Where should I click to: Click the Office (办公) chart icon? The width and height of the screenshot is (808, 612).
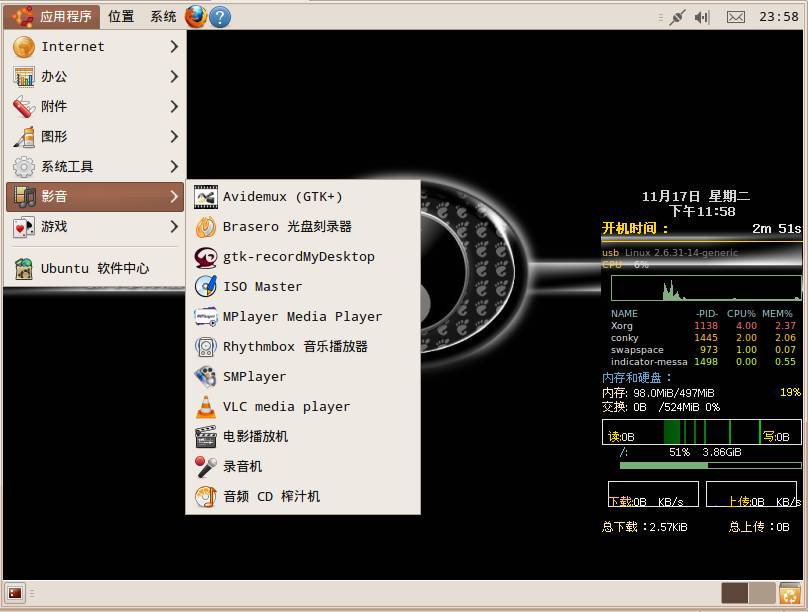pos(24,77)
